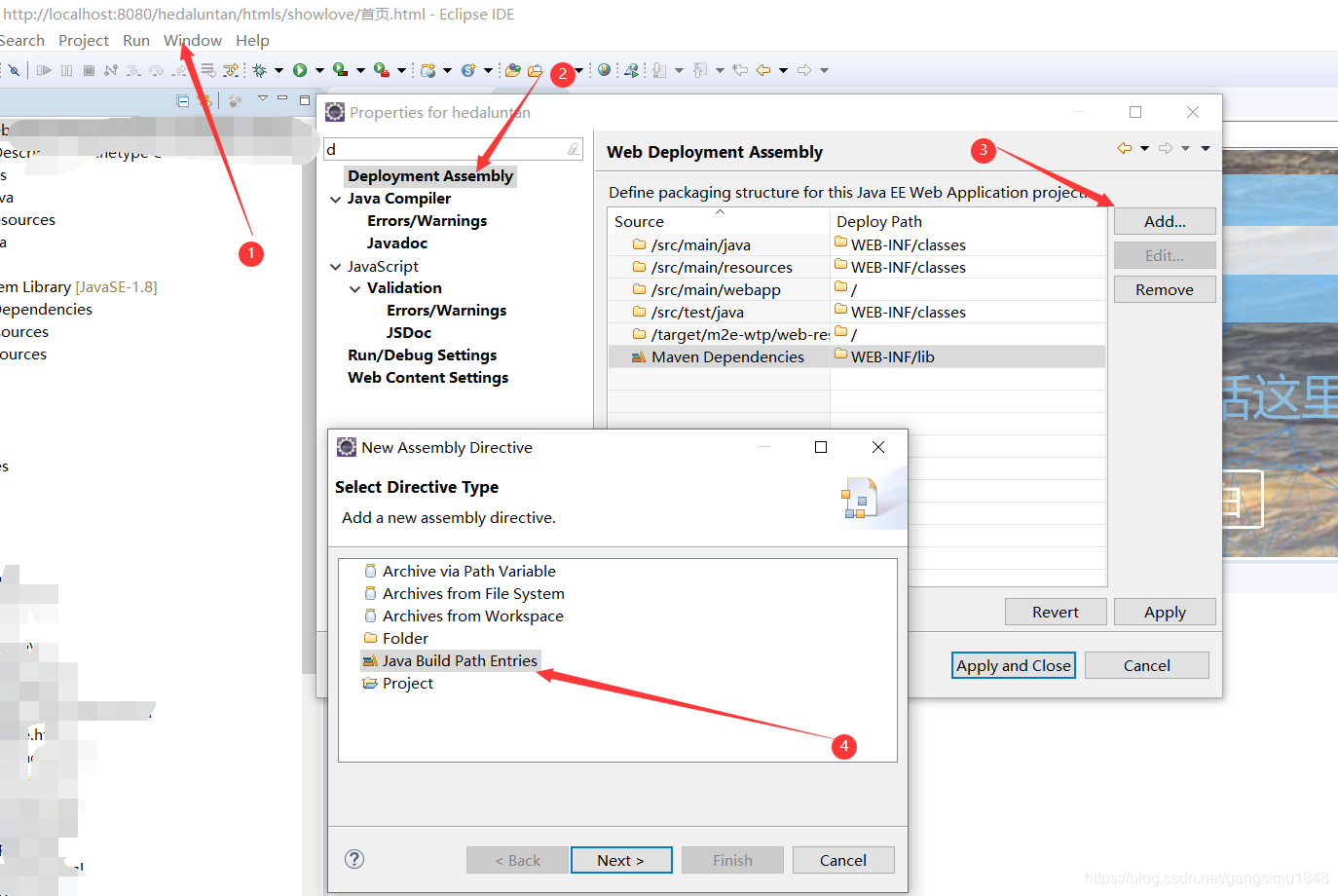This screenshot has width=1338, height=896.
Task: Click the Previous Annotation icon
Action: (700, 70)
